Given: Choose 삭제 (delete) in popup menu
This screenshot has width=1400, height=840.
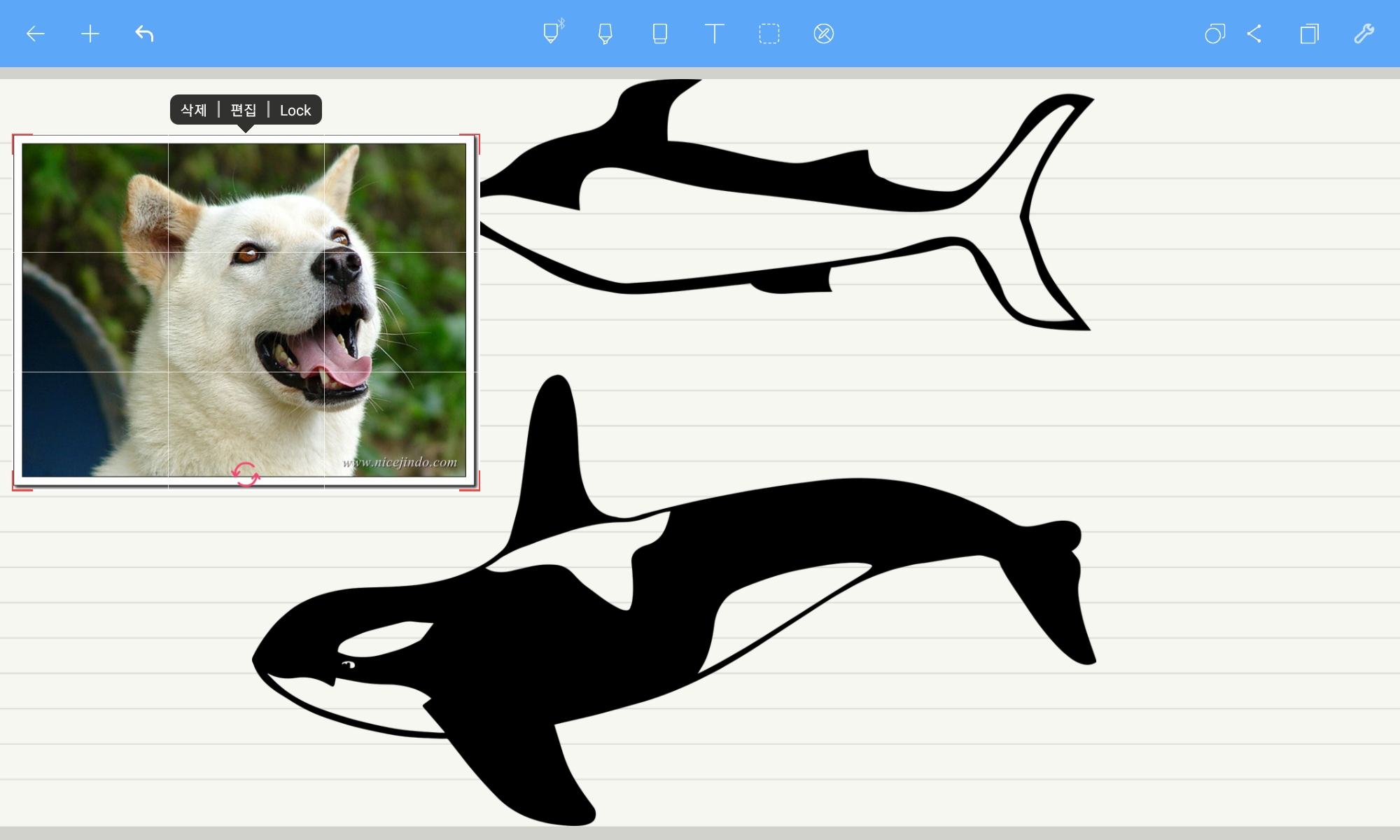Looking at the screenshot, I should coord(194,110).
